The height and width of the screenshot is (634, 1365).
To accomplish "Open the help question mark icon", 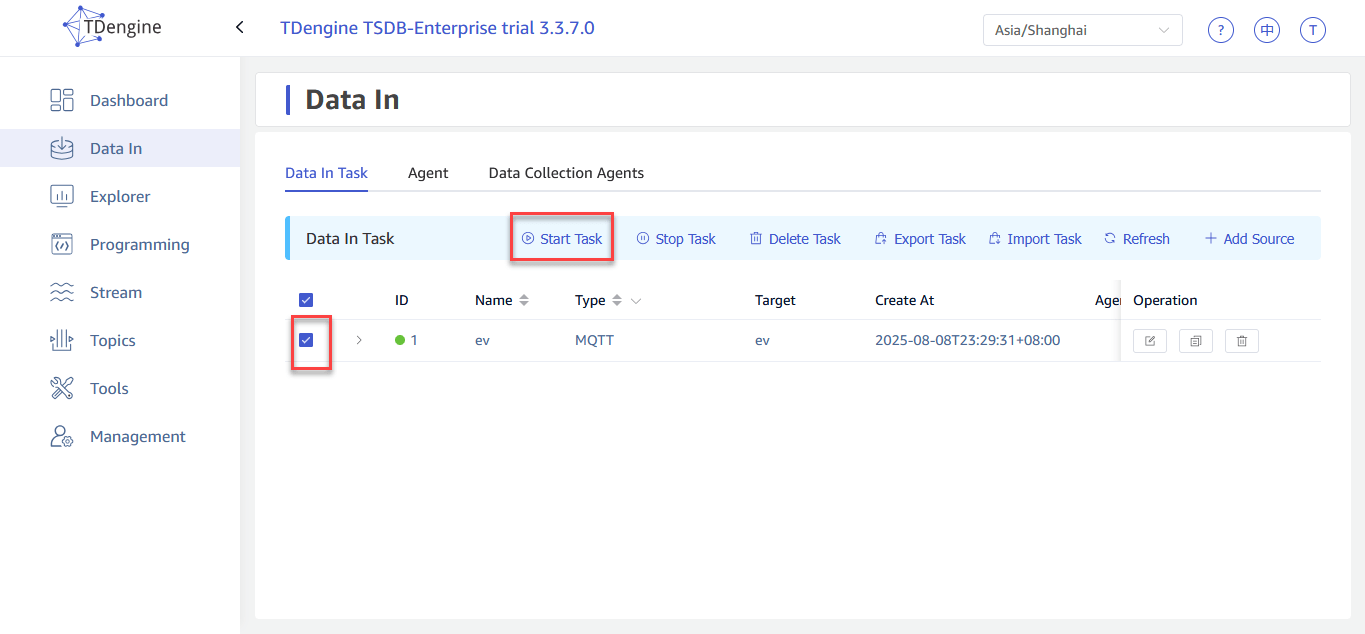I will pos(1220,30).
